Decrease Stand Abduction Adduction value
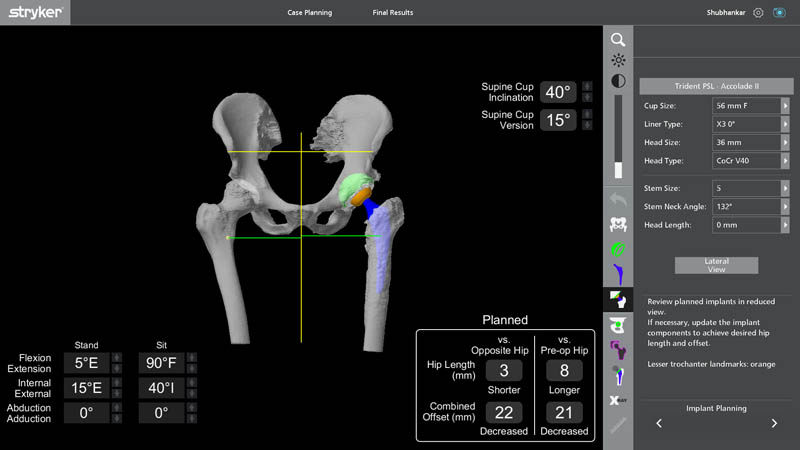This screenshot has height=450, width=800. click(117, 418)
